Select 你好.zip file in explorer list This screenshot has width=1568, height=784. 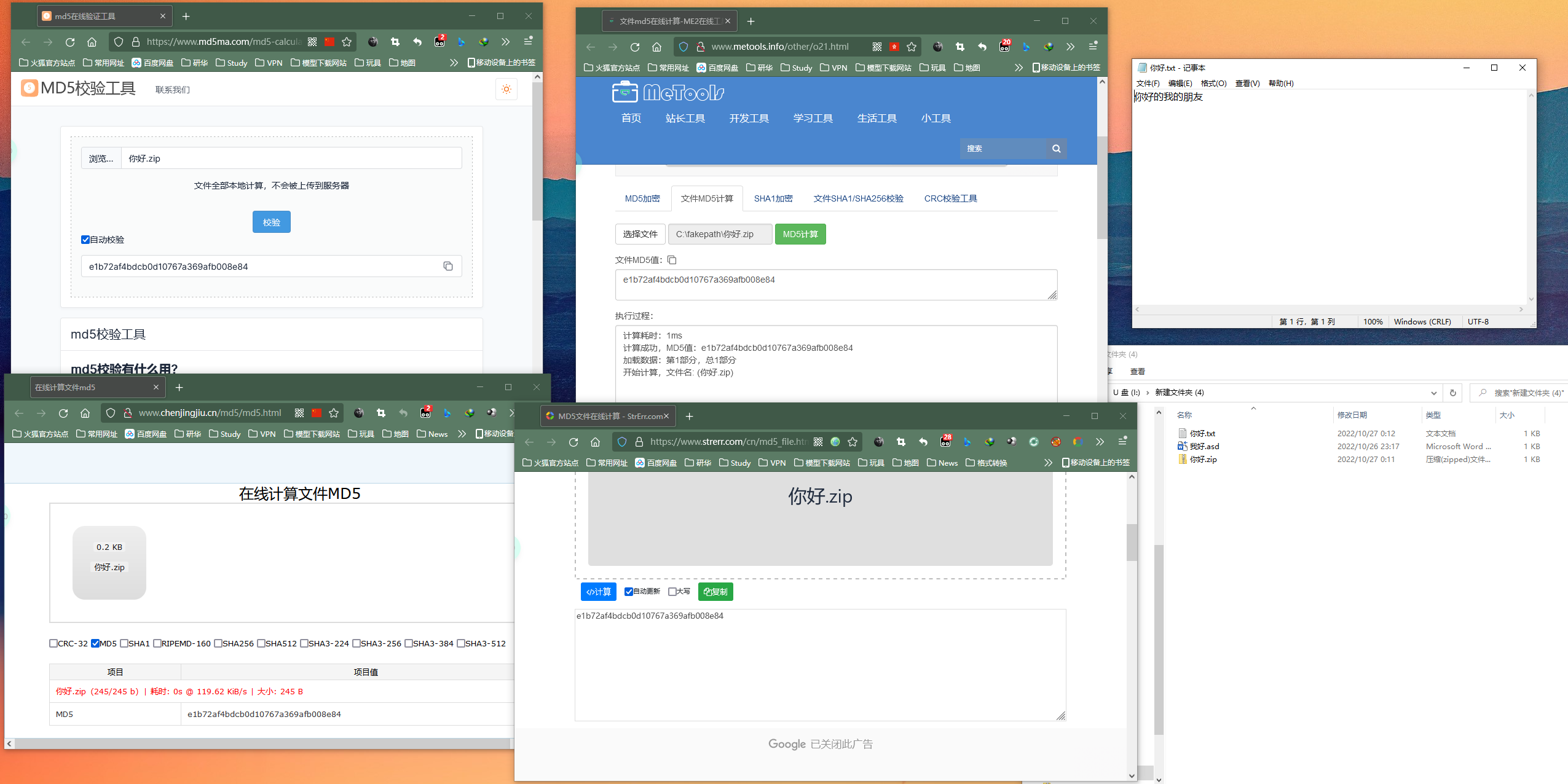[1203, 460]
